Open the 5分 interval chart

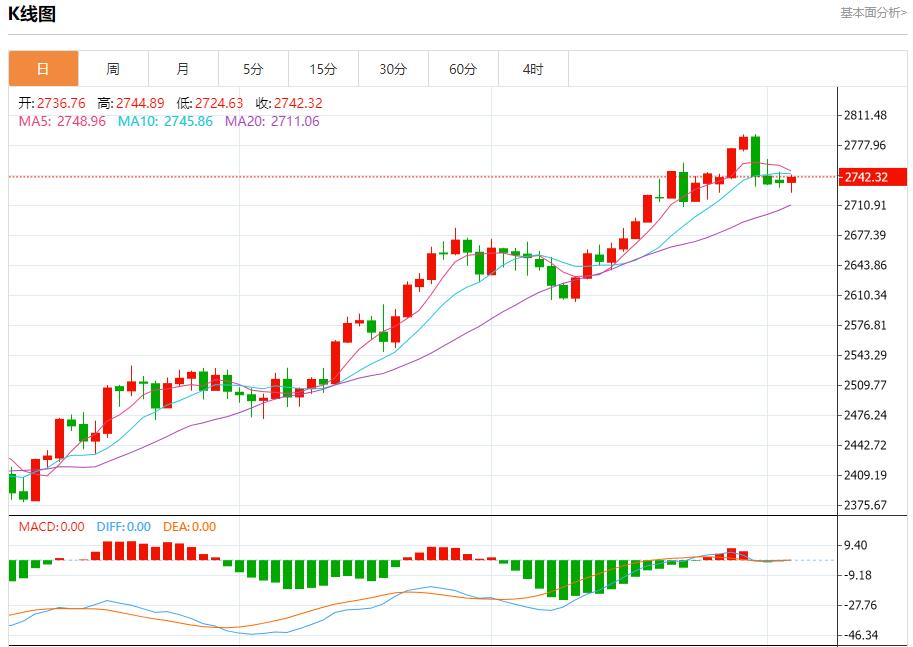[253, 69]
